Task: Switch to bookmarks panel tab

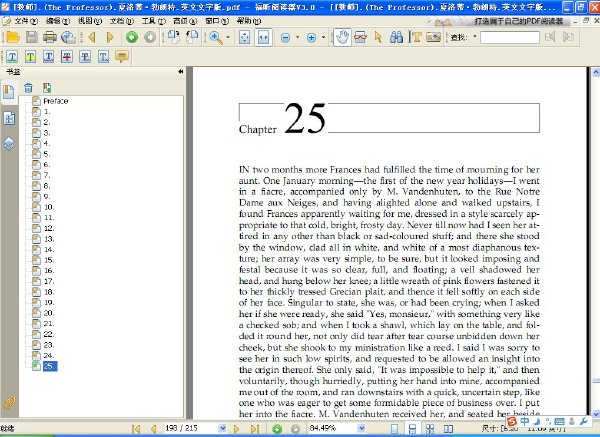Action: tap(9, 92)
